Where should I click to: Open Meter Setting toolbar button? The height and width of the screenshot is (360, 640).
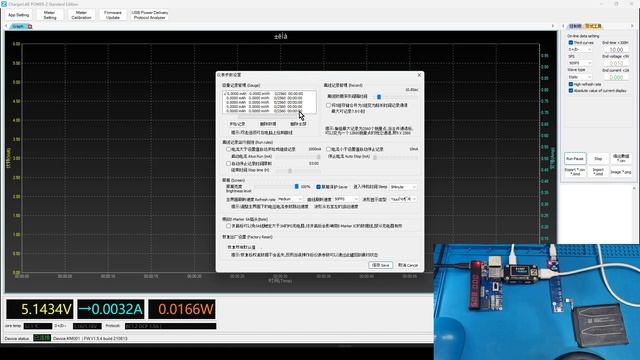tap(50, 15)
